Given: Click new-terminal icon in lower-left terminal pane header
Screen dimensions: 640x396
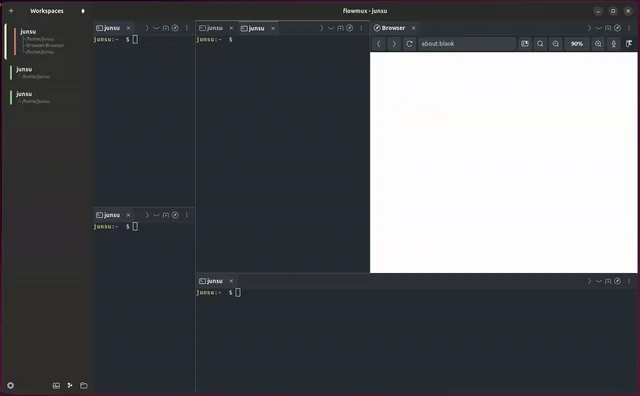Looking at the screenshot, I should 166,215.
